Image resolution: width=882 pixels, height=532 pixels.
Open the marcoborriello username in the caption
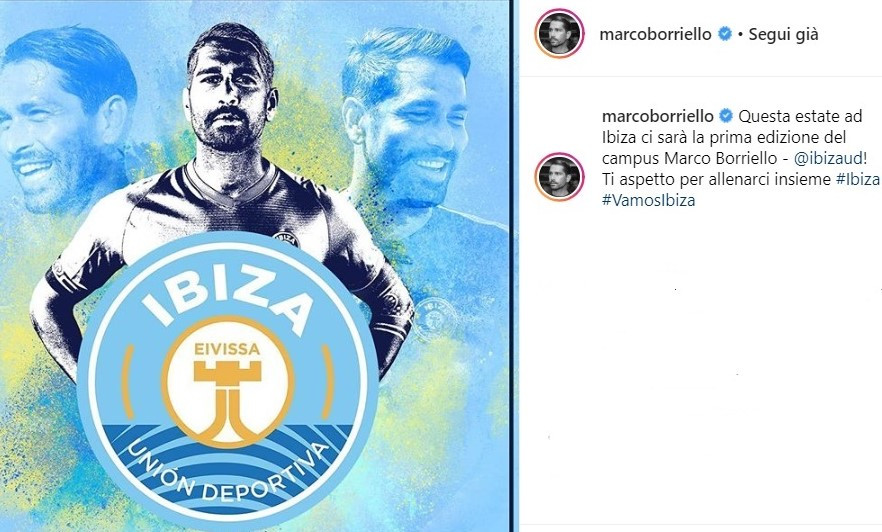(658, 116)
